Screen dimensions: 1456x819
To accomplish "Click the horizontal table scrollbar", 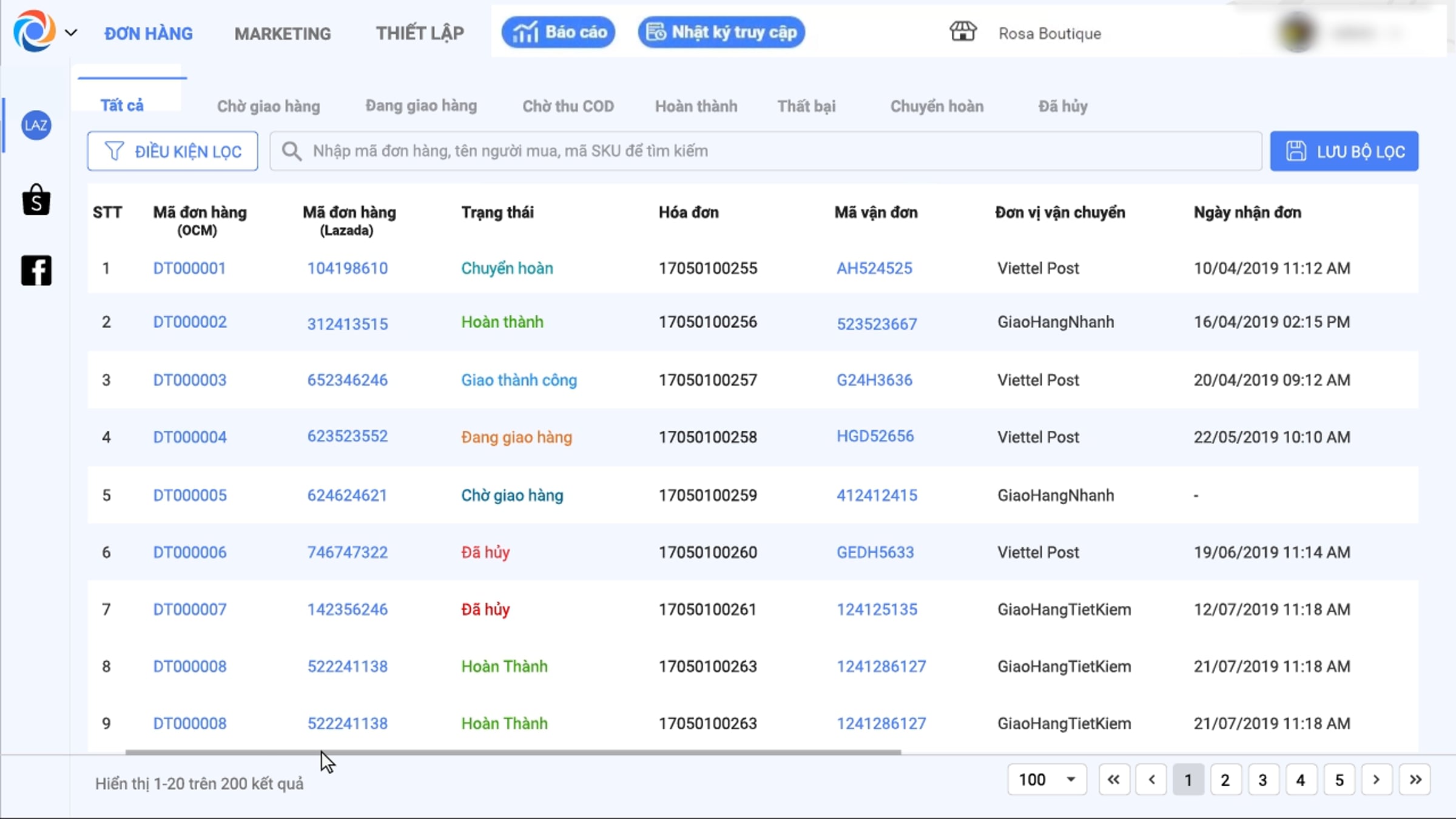I will tap(513, 752).
